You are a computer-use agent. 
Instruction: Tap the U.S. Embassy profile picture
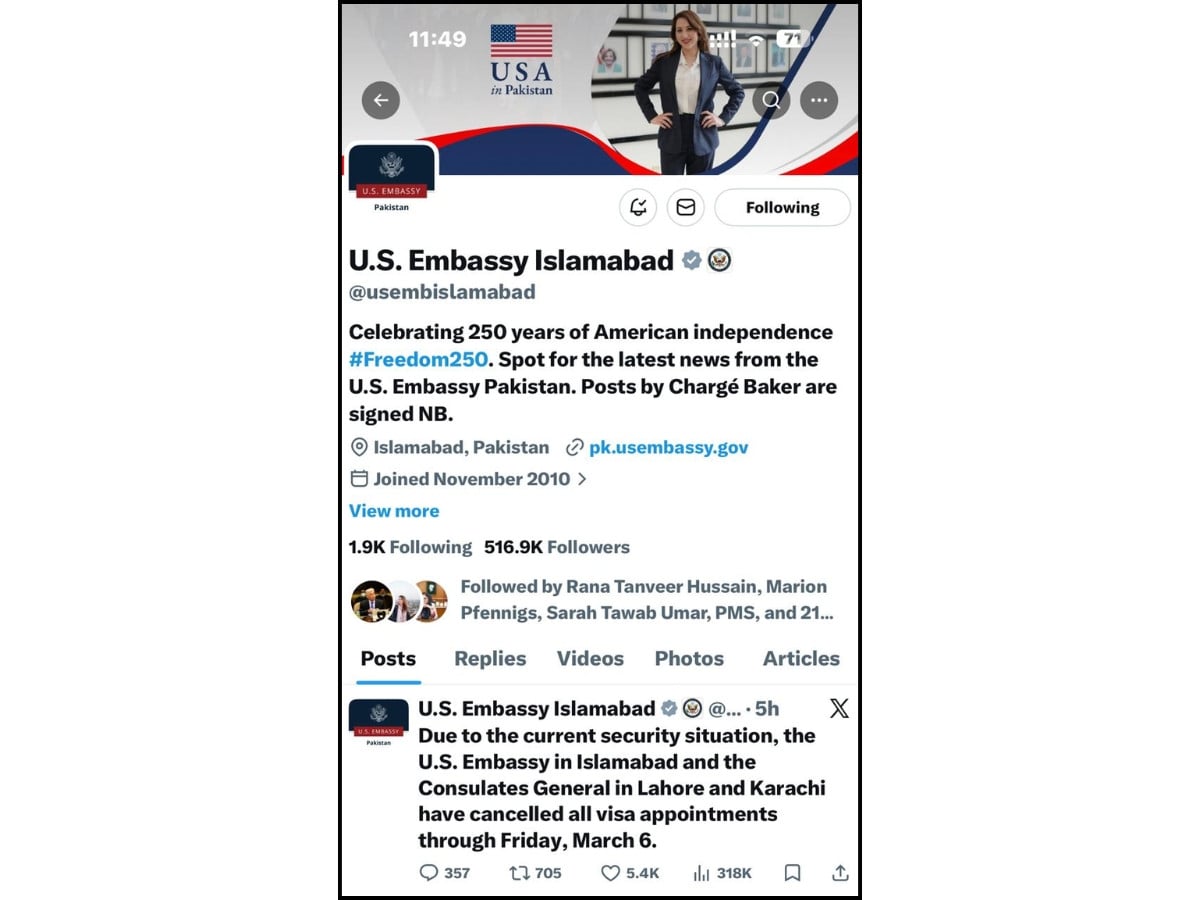(392, 180)
